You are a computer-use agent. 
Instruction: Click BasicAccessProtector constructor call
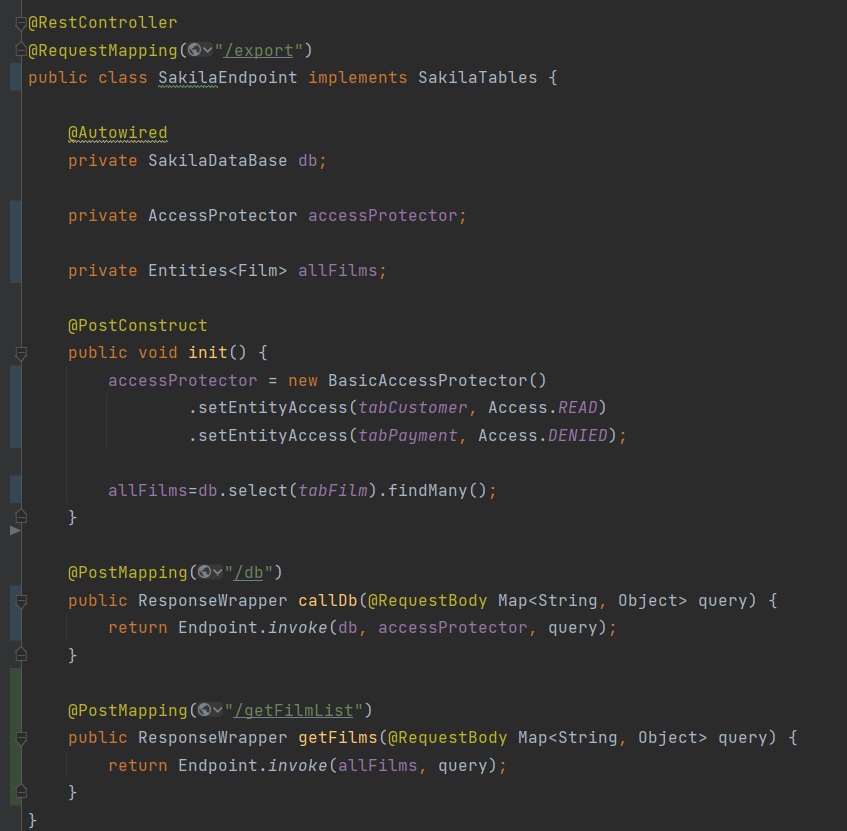pyautogui.click(x=437, y=380)
